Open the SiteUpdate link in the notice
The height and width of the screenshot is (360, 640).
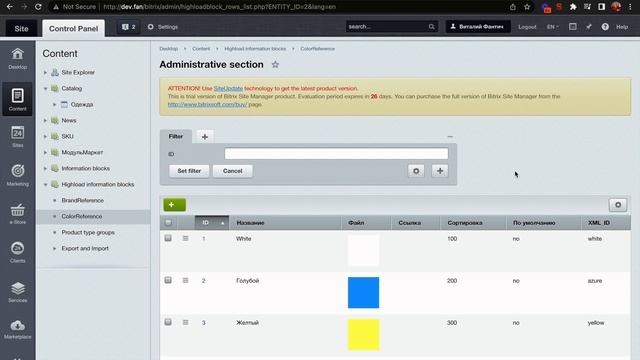click(228, 88)
